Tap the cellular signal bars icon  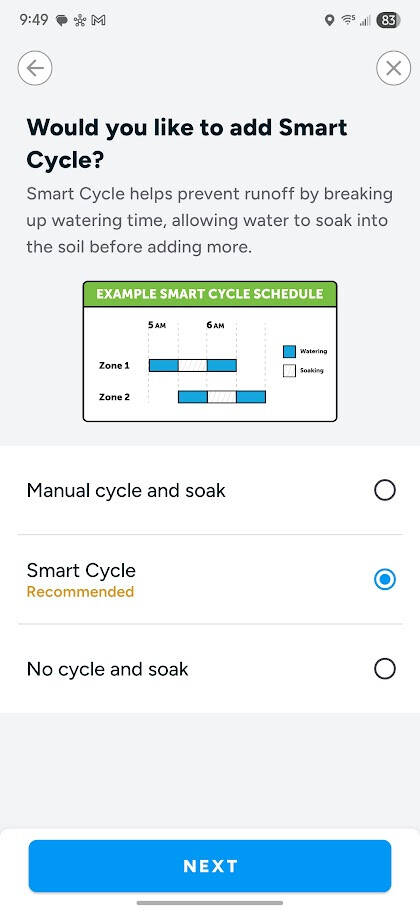pyautogui.click(x=365, y=21)
